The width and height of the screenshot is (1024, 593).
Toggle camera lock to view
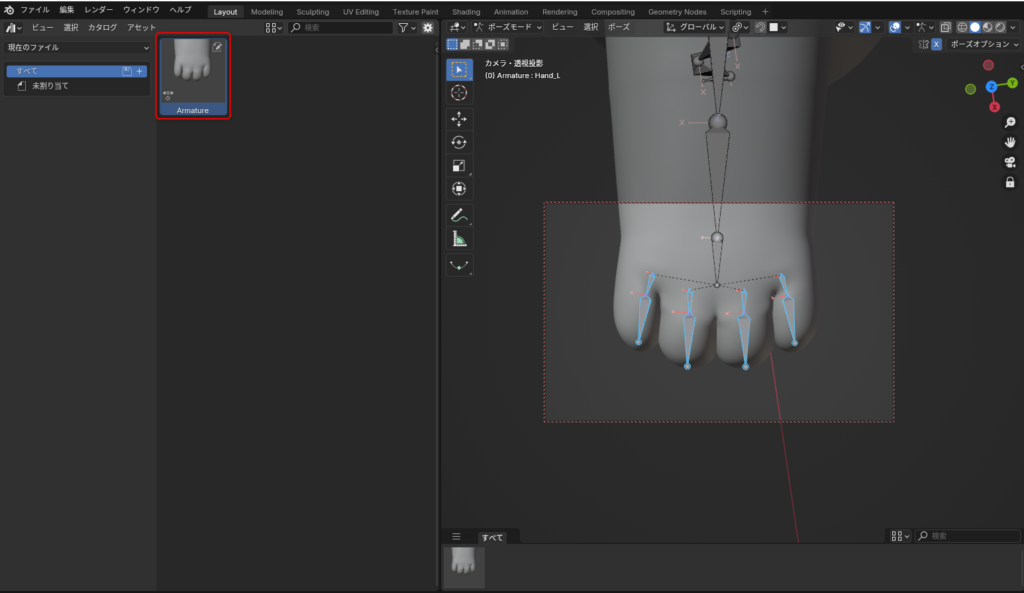pyautogui.click(x=1010, y=183)
